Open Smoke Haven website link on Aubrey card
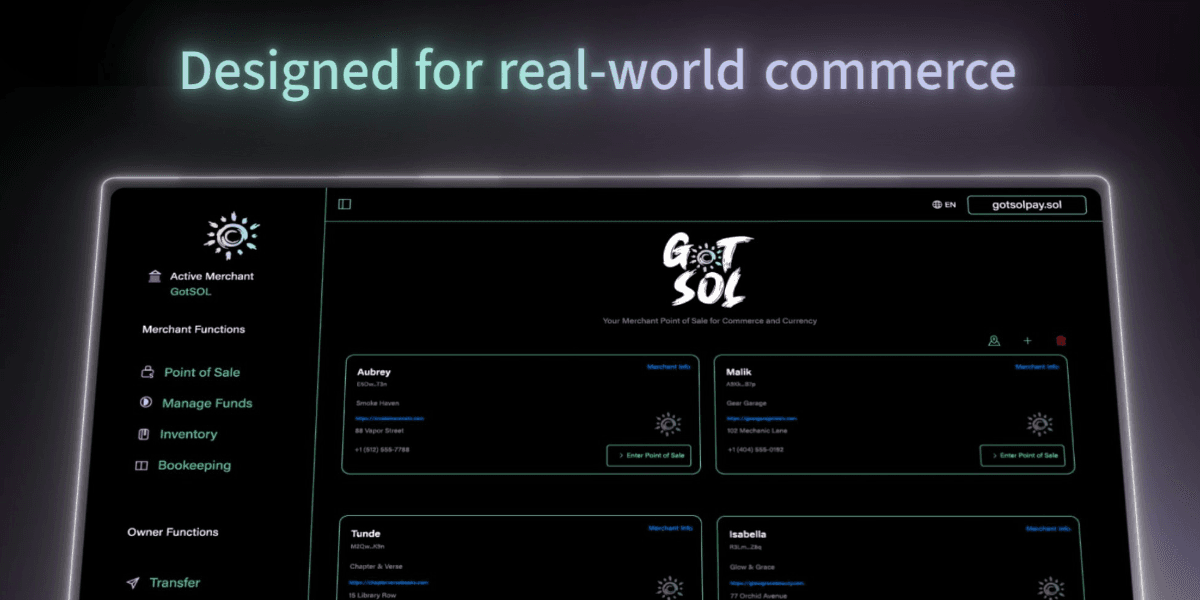This screenshot has height=600, width=1200. tap(391, 417)
